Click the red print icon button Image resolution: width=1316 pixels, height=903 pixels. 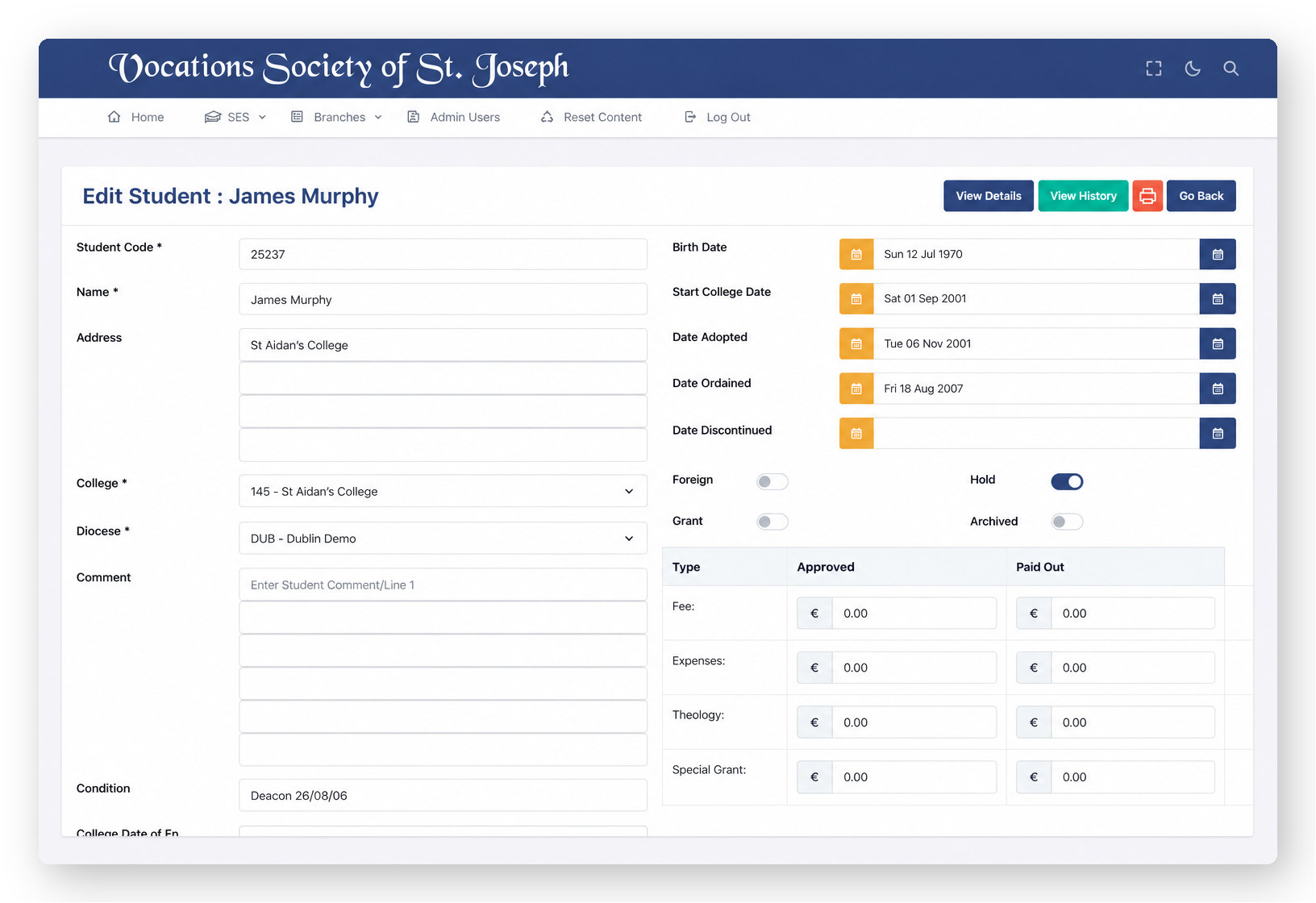tap(1147, 196)
